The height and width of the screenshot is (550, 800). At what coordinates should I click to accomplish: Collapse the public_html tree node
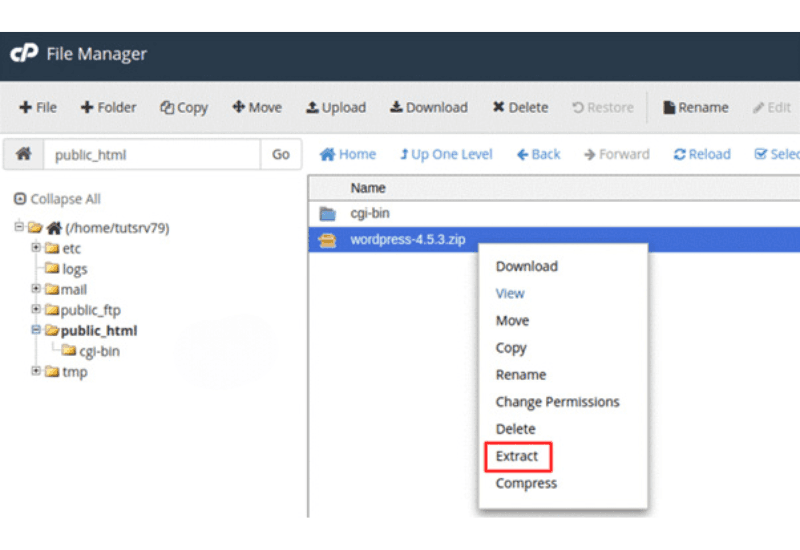[x=36, y=330]
